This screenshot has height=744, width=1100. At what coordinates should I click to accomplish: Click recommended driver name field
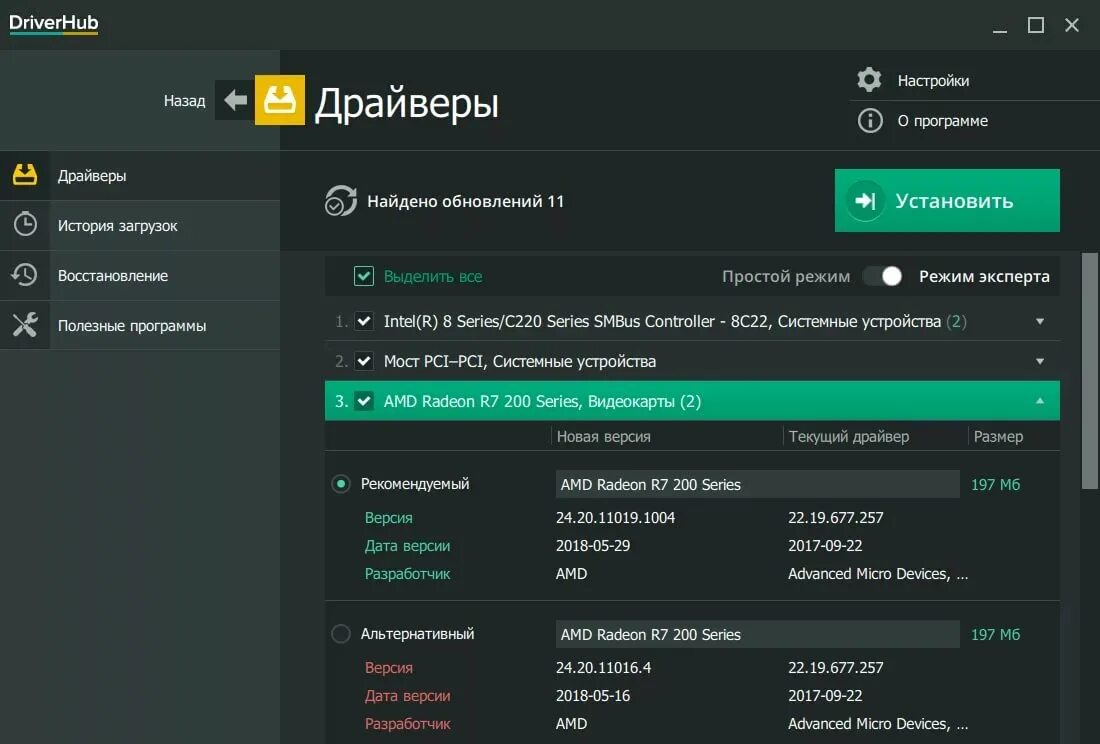[758, 484]
